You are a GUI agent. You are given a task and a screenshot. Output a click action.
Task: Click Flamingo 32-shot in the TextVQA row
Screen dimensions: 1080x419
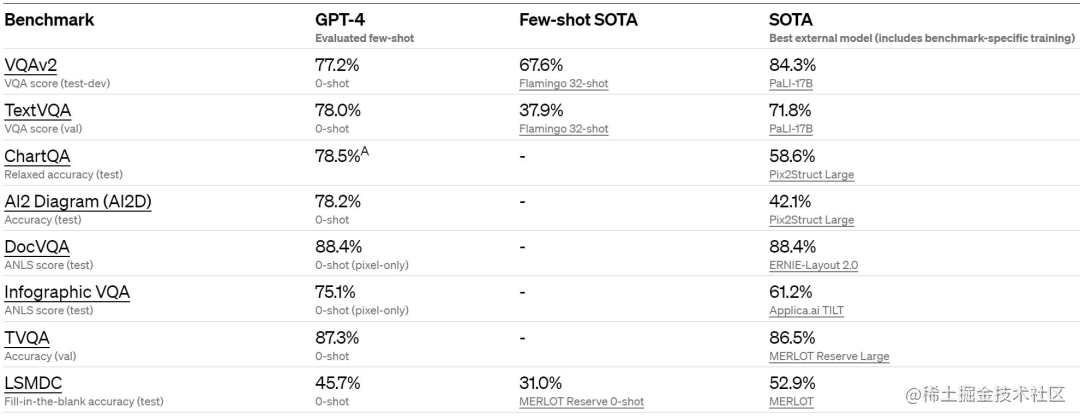click(x=563, y=129)
